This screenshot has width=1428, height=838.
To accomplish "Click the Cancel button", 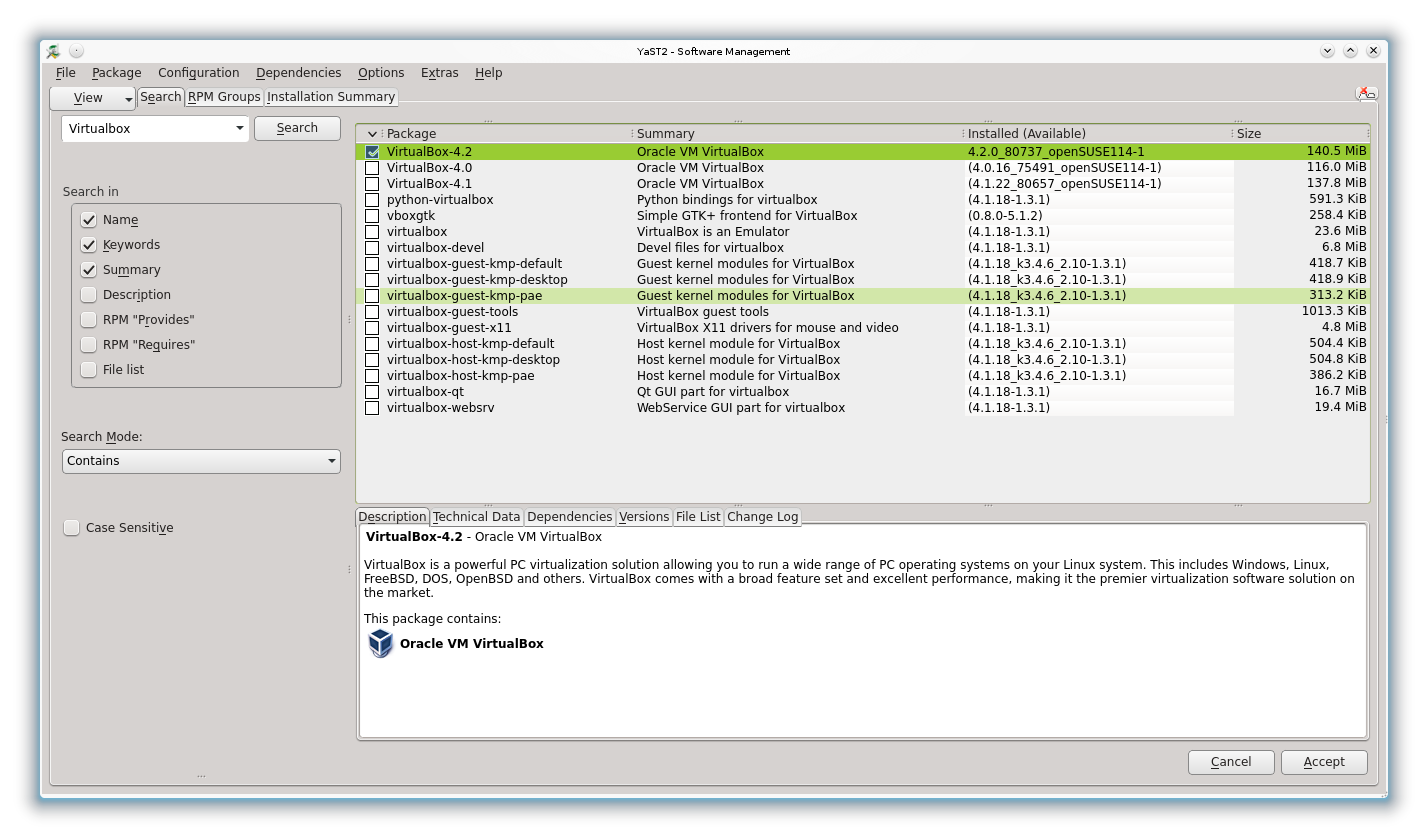I will [1231, 762].
